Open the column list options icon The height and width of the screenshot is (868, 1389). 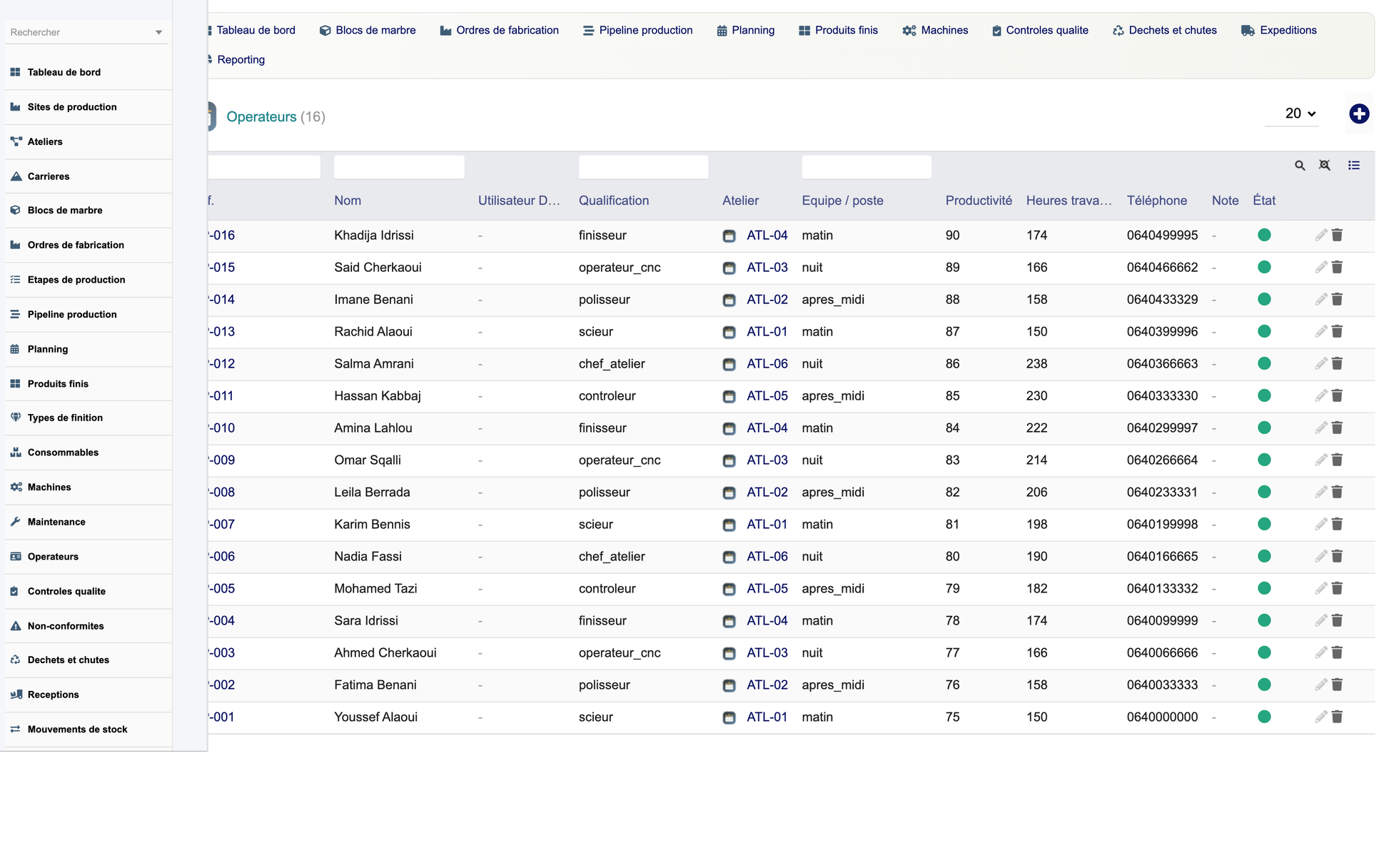1354,166
